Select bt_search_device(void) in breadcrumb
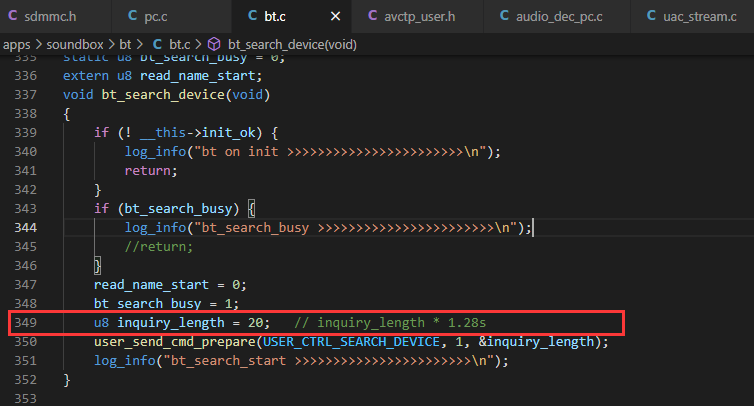The height and width of the screenshot is (406, 754). tap(292, 45)
